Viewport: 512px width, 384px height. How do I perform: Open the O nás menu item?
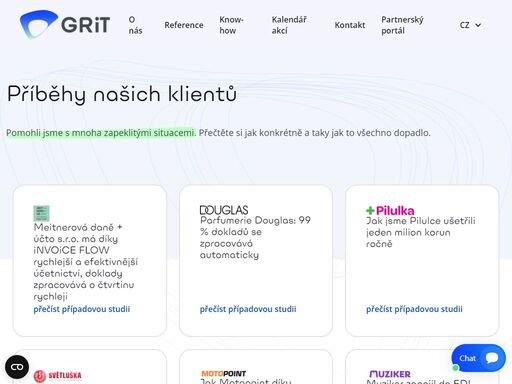pyautogui.click(x=135, y=25)
